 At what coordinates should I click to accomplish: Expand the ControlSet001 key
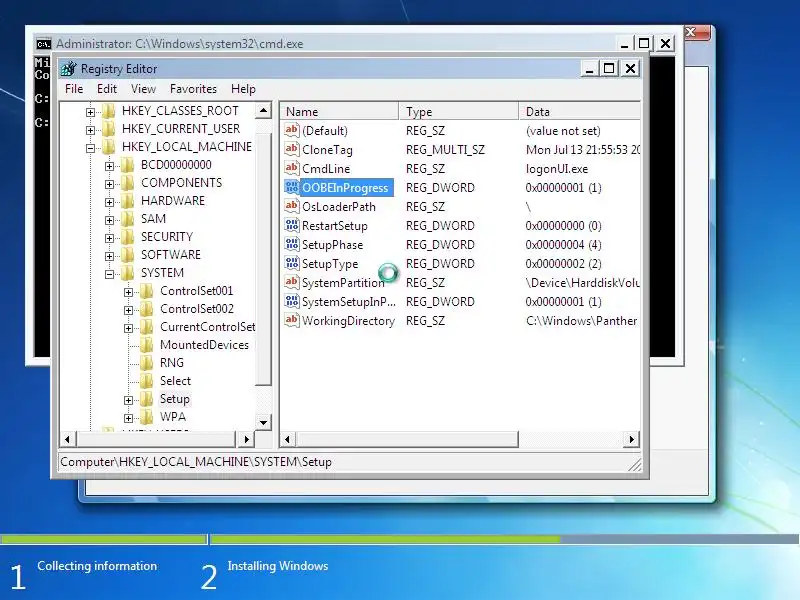click(x=129, y=292)
